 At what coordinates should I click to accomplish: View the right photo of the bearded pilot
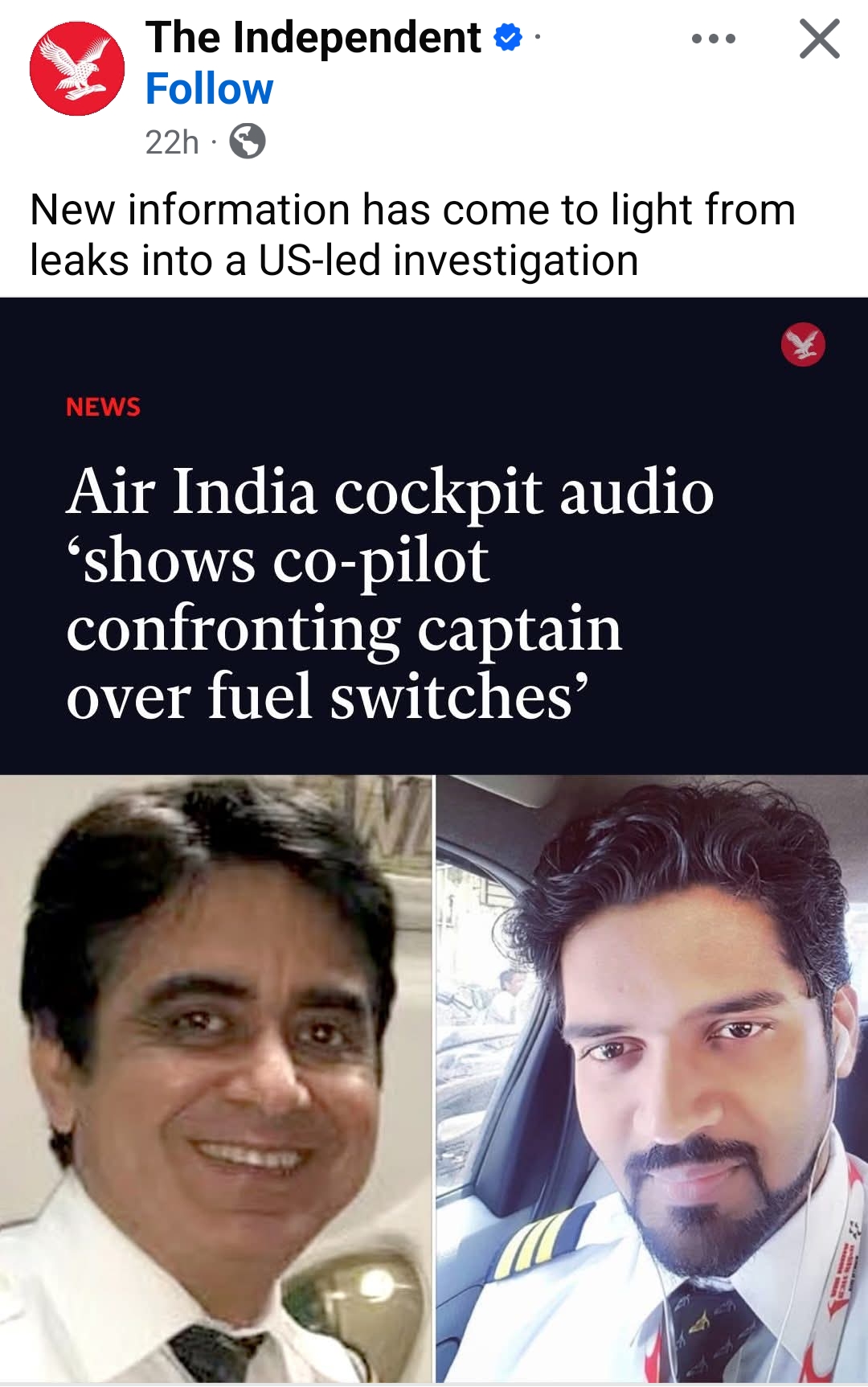[652, 1079]
